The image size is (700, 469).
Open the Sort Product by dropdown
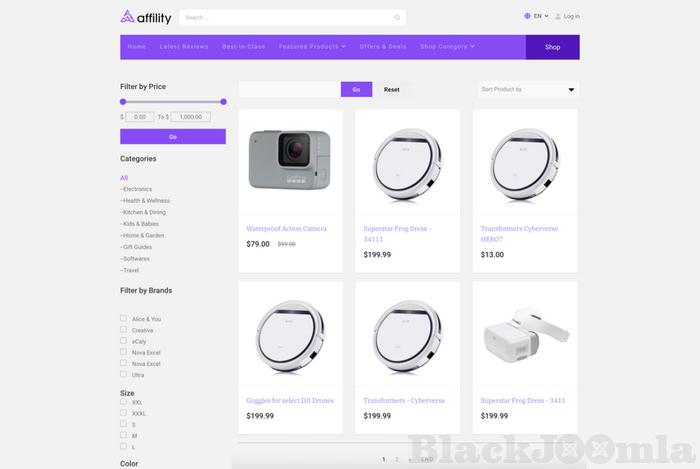(x=528, y=90)
